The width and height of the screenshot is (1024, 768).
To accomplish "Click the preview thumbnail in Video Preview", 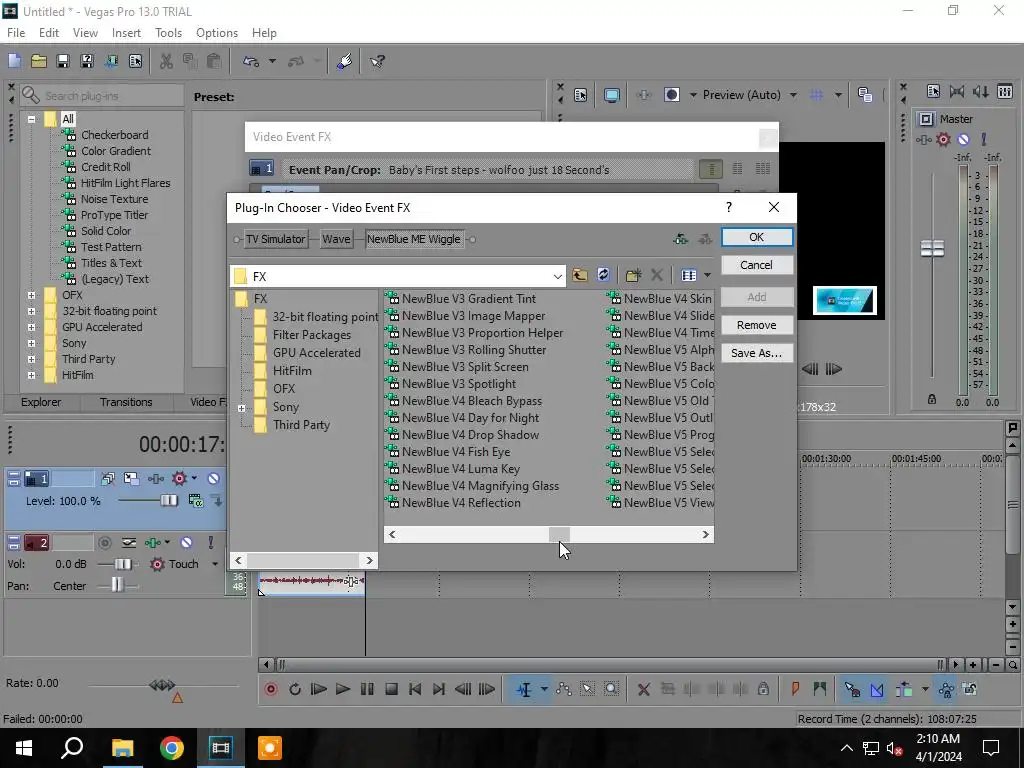I will coord(845,300).
